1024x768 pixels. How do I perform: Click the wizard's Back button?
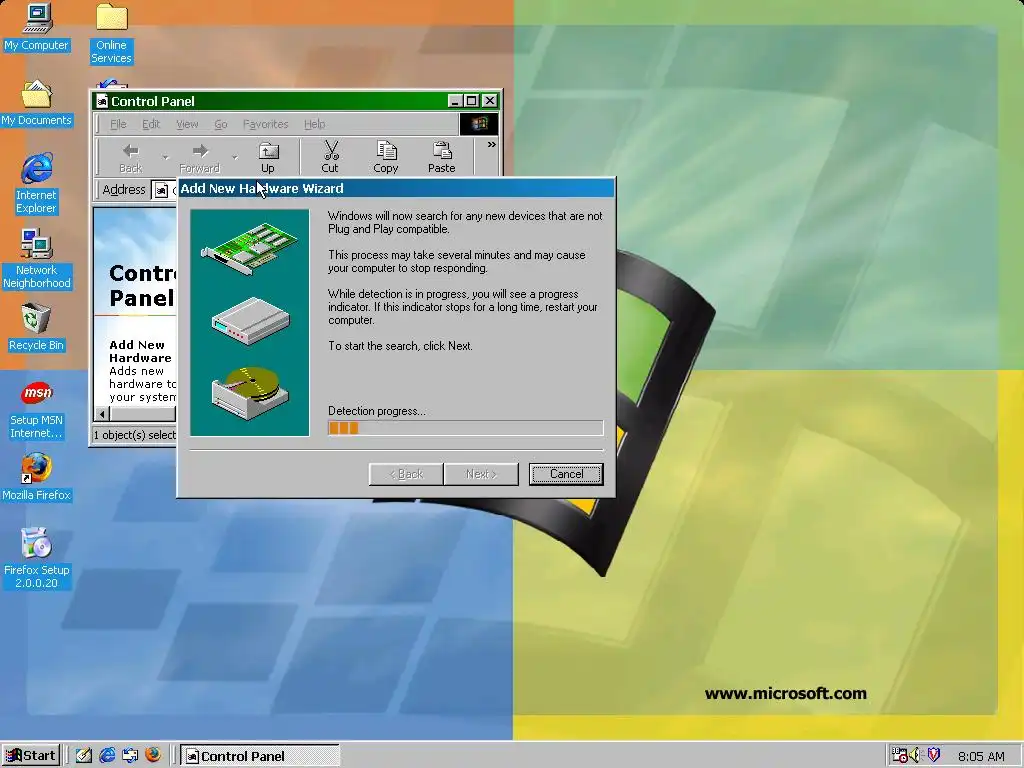(x=406, y=474)
